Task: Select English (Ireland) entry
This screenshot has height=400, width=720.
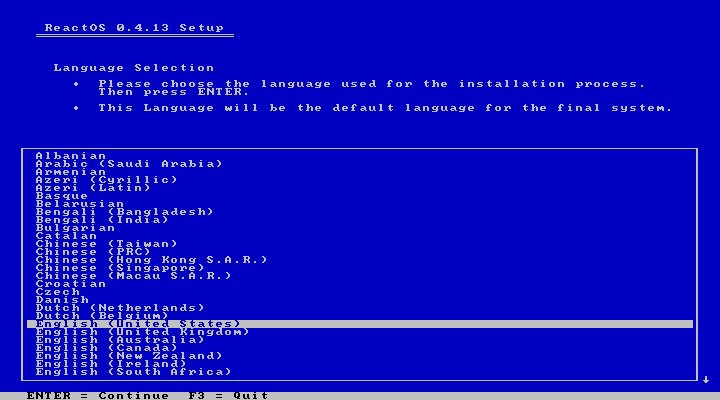Action: (x=111, y=364)
